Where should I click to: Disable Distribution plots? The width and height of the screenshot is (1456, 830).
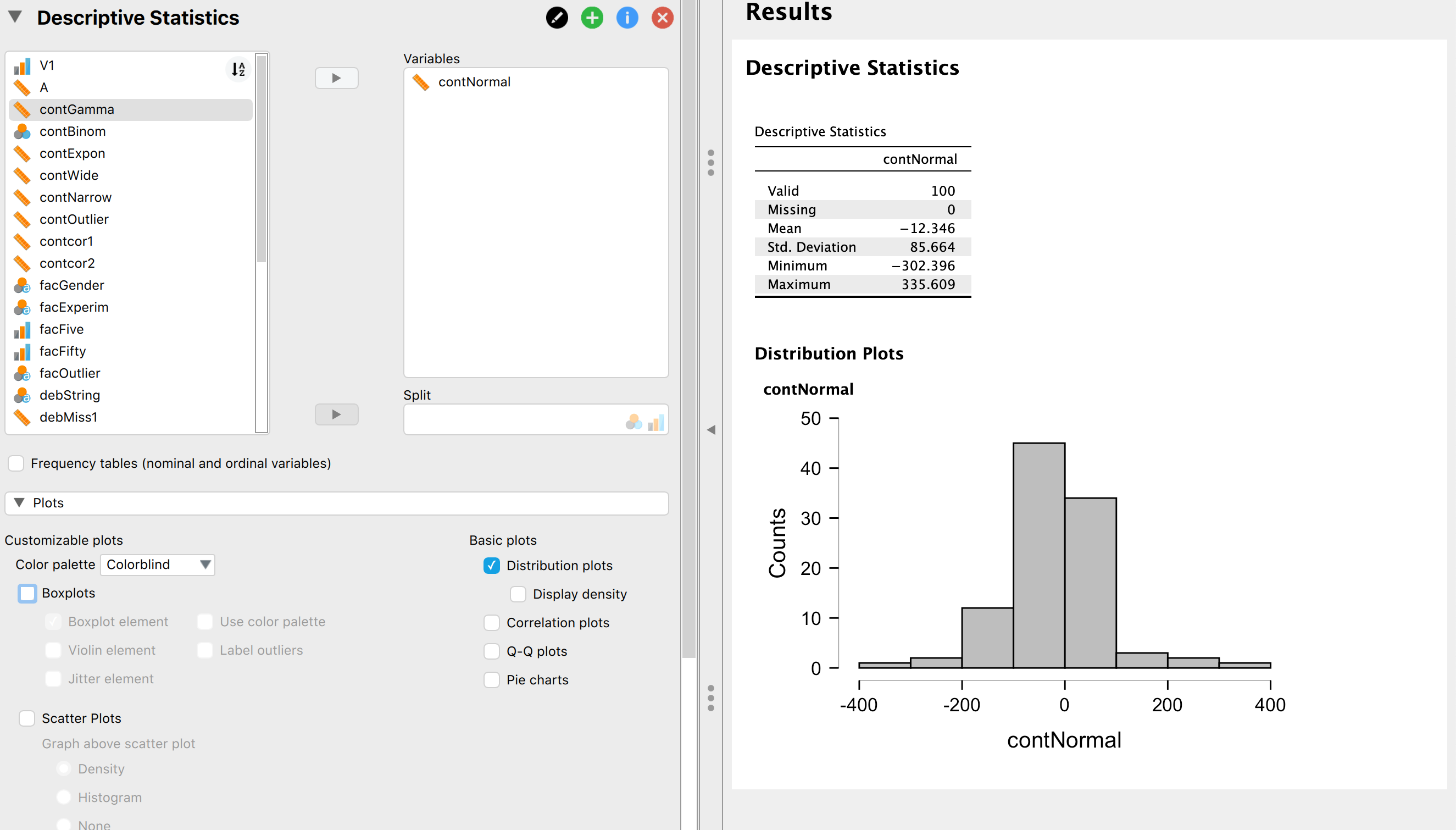click(x=491, y=565)
